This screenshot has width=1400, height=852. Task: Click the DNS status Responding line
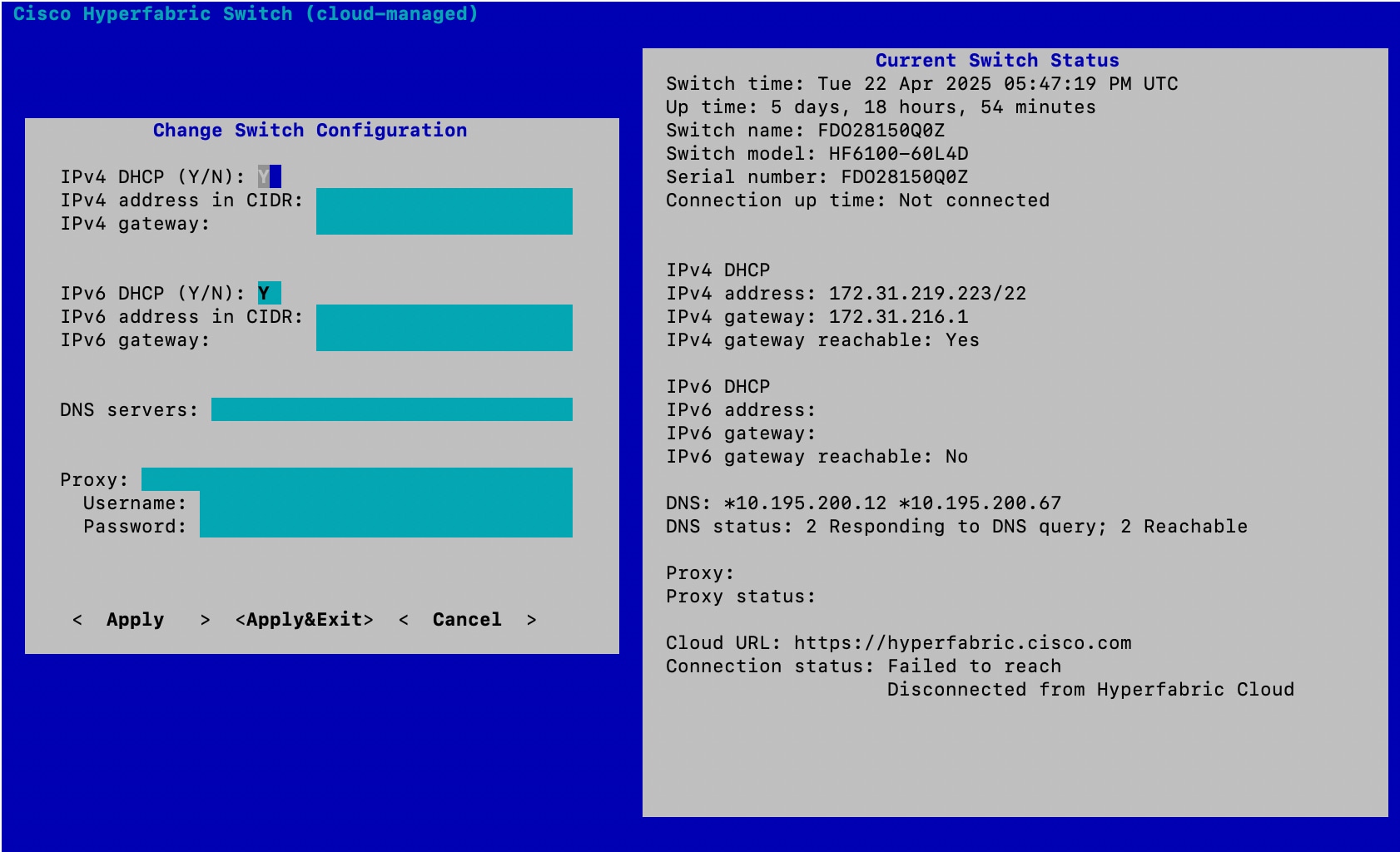coord(956,527)
